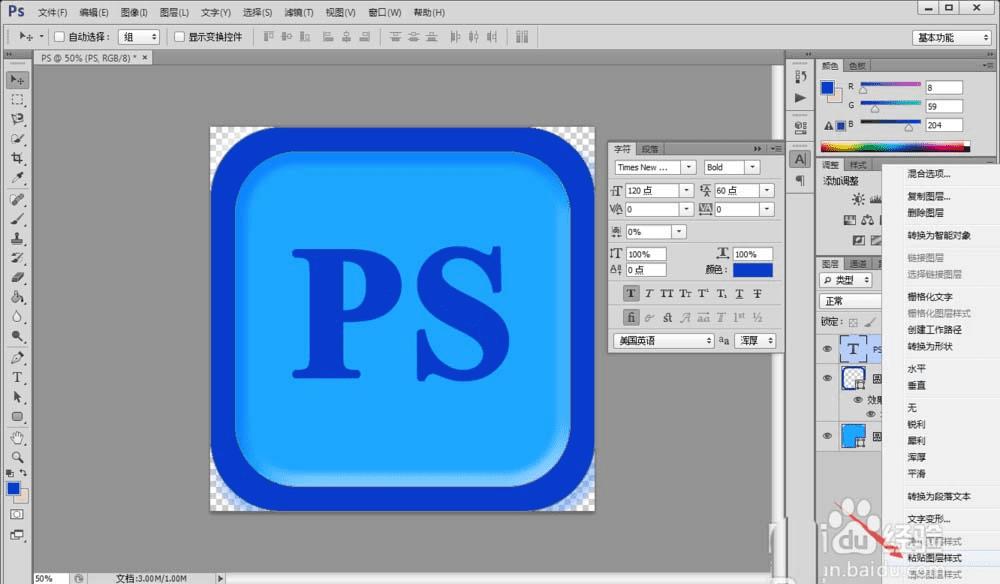Select the Move tool in toolbox
The height and width of the screenshot is (584, 1000).
point(17,80)
